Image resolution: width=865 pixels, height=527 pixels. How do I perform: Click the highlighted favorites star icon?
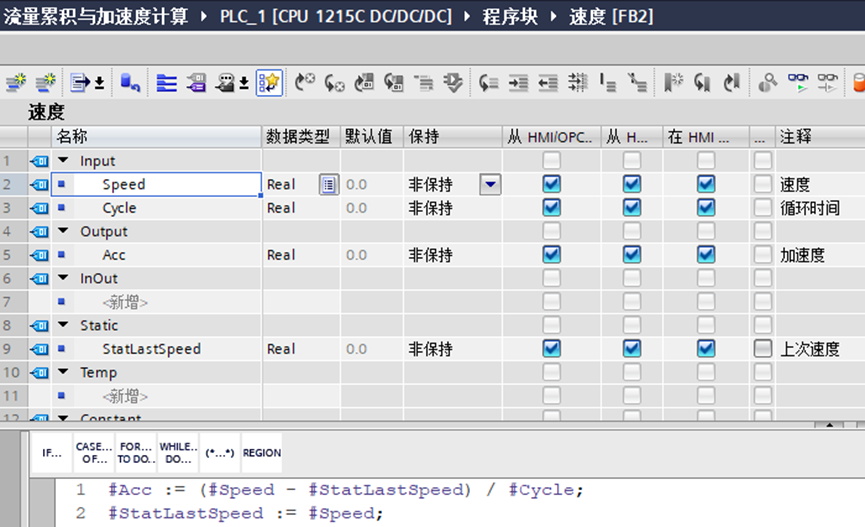click(x=269, y=83)
